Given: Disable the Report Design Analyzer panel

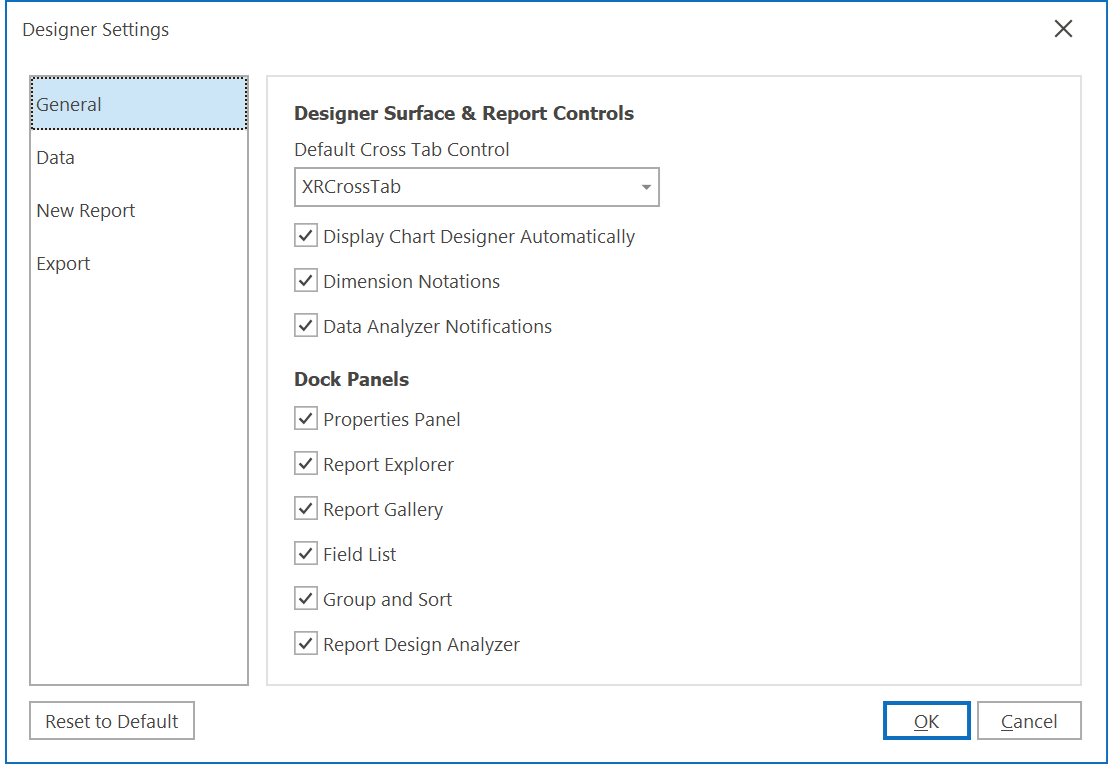Looking at the screenshot, I should (x=306, y=645).
